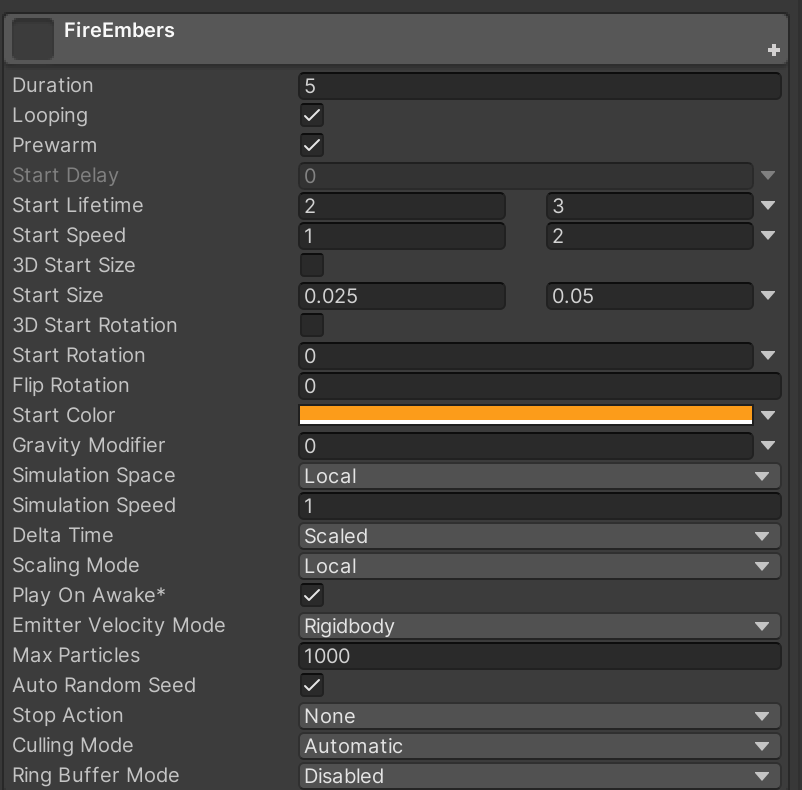Uncheck the Prewarm option

(312, 146)
